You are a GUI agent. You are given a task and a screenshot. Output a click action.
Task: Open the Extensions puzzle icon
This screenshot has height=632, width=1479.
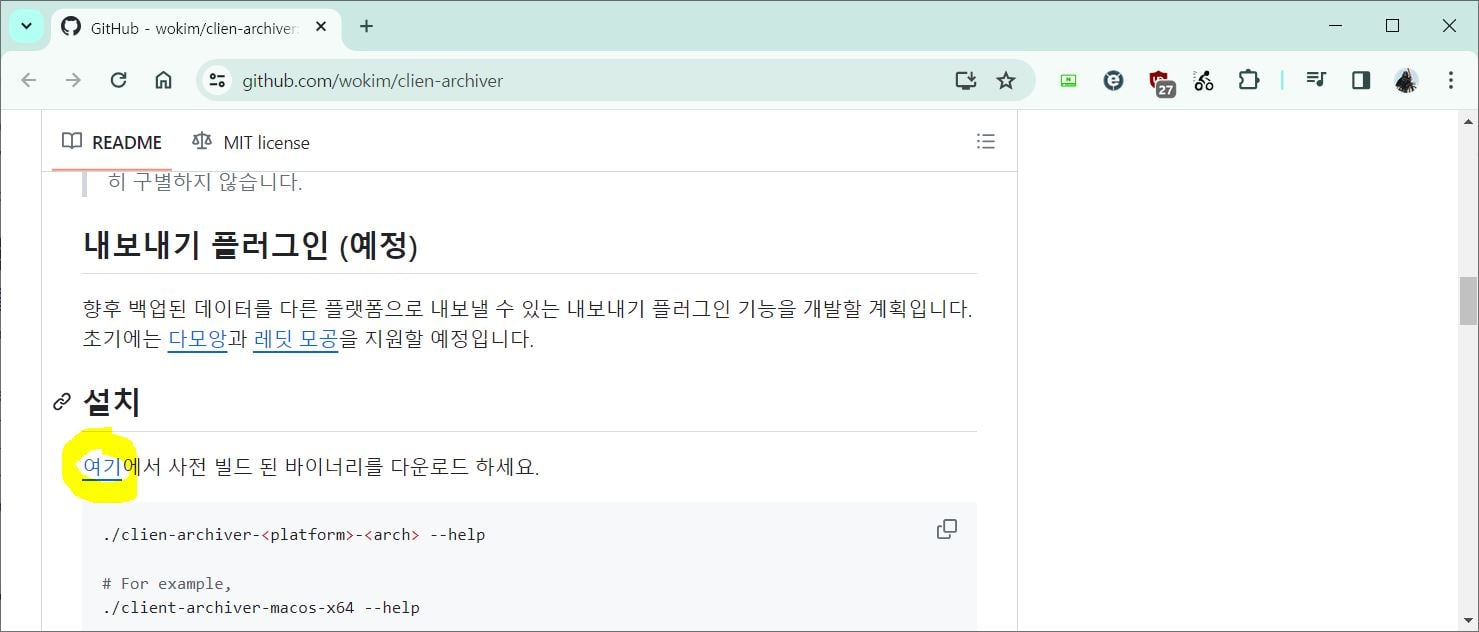pos(1249,81)
